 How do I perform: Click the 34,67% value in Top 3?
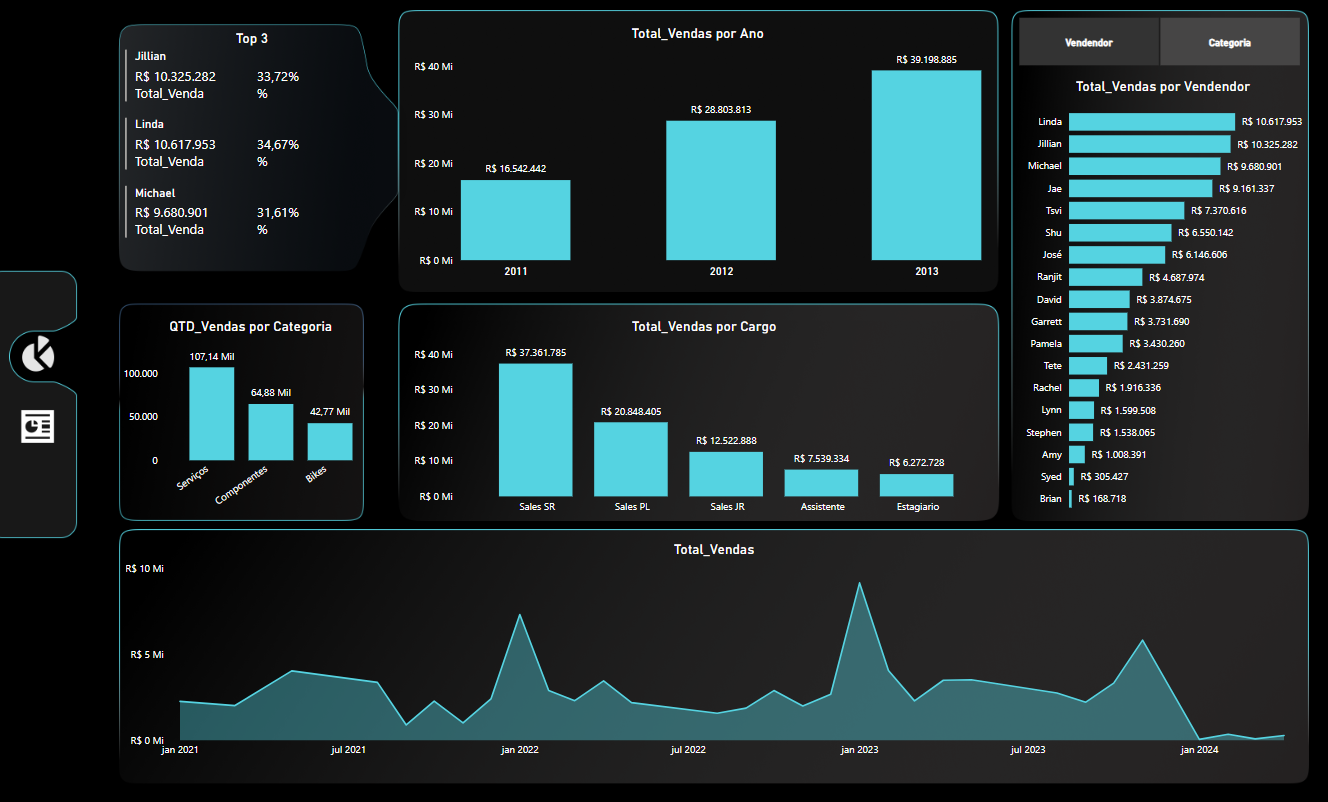[x=278, y=144]
